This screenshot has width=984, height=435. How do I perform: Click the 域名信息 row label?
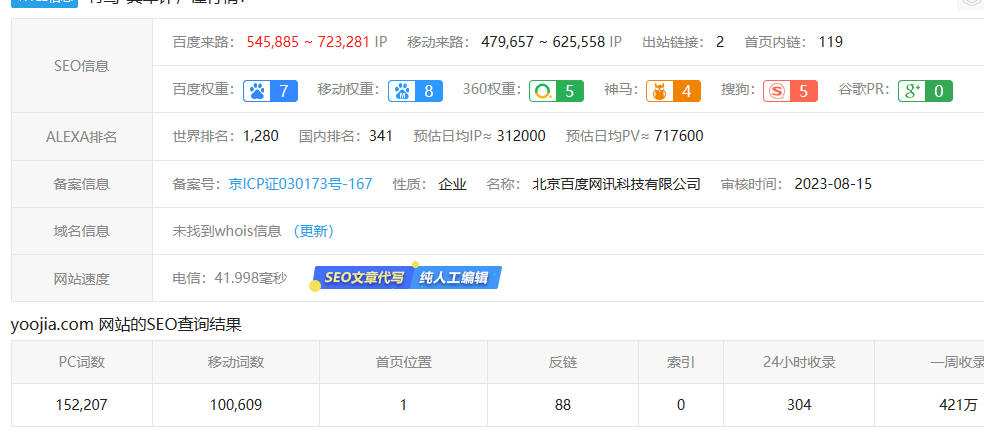point(82,231)
